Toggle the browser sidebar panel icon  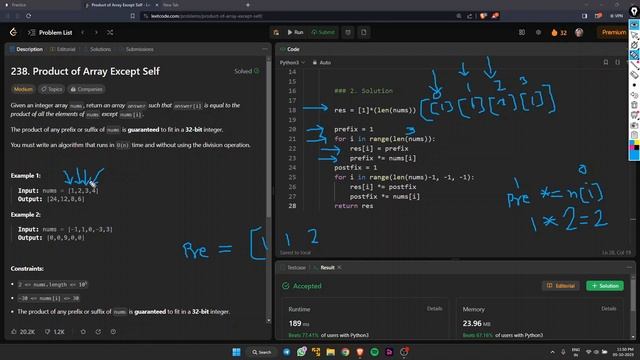pos(584,16)
